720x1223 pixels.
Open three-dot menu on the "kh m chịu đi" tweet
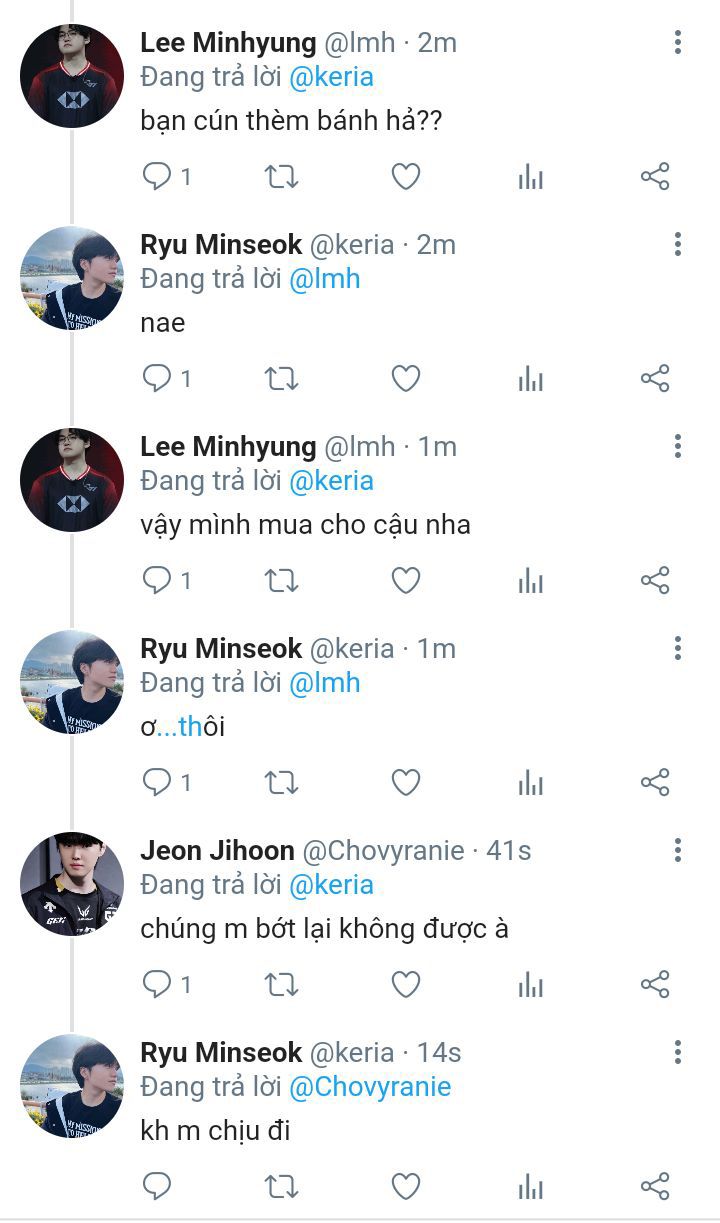(x=678, y=1052)
